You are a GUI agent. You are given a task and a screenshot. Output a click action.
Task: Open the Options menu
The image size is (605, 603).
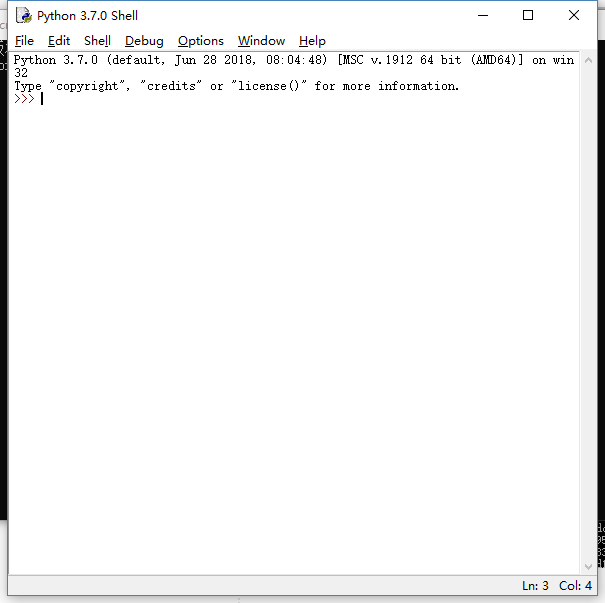click(201, 41)
